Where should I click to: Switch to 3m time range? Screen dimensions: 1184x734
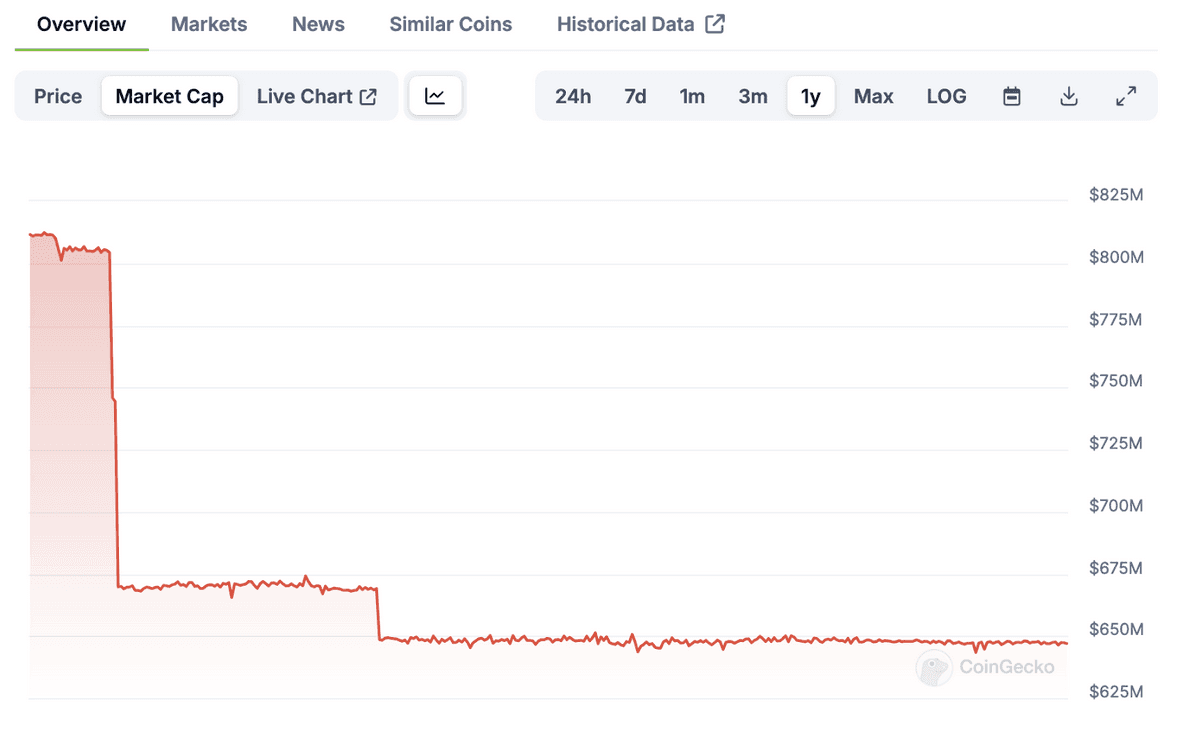(753, 96)
